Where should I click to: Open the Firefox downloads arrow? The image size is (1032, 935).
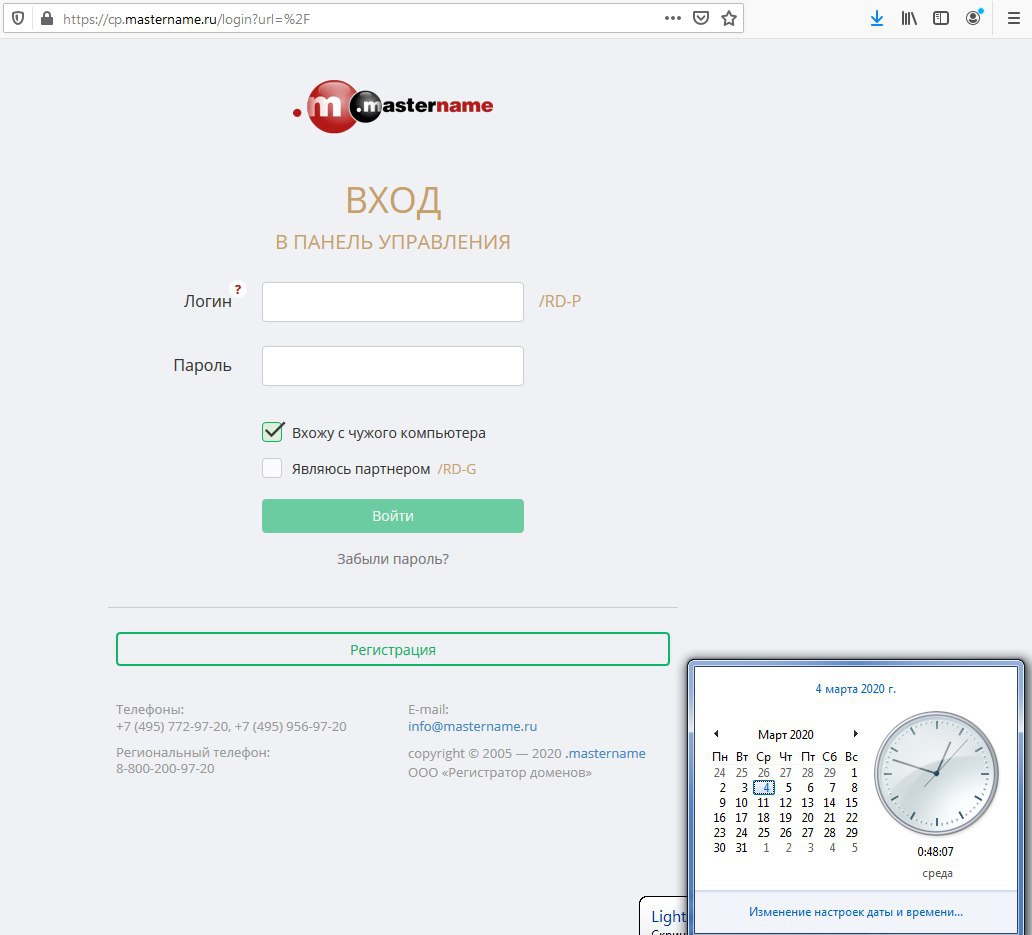coord(877,18)
